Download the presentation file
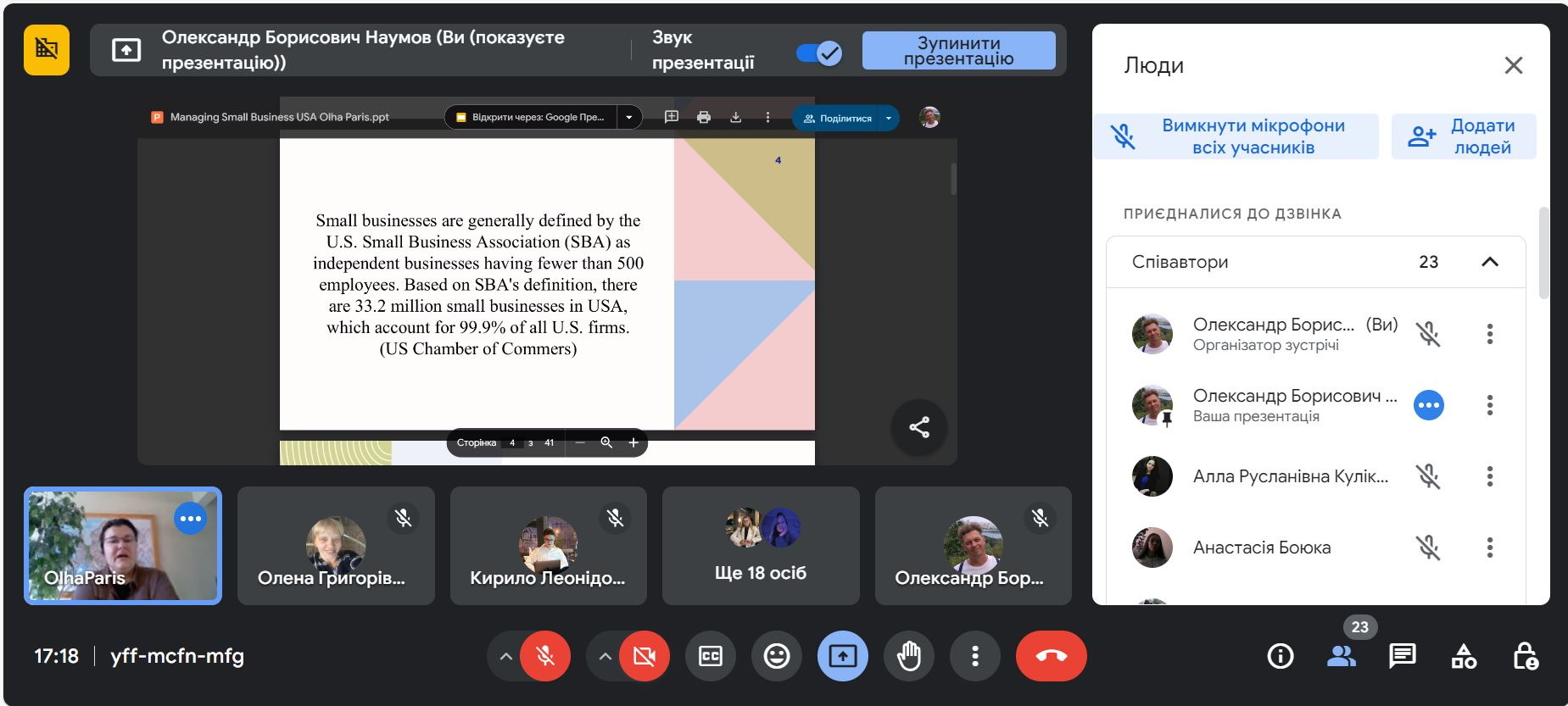This screenshot has width=1568, height=706. (735, 118)
